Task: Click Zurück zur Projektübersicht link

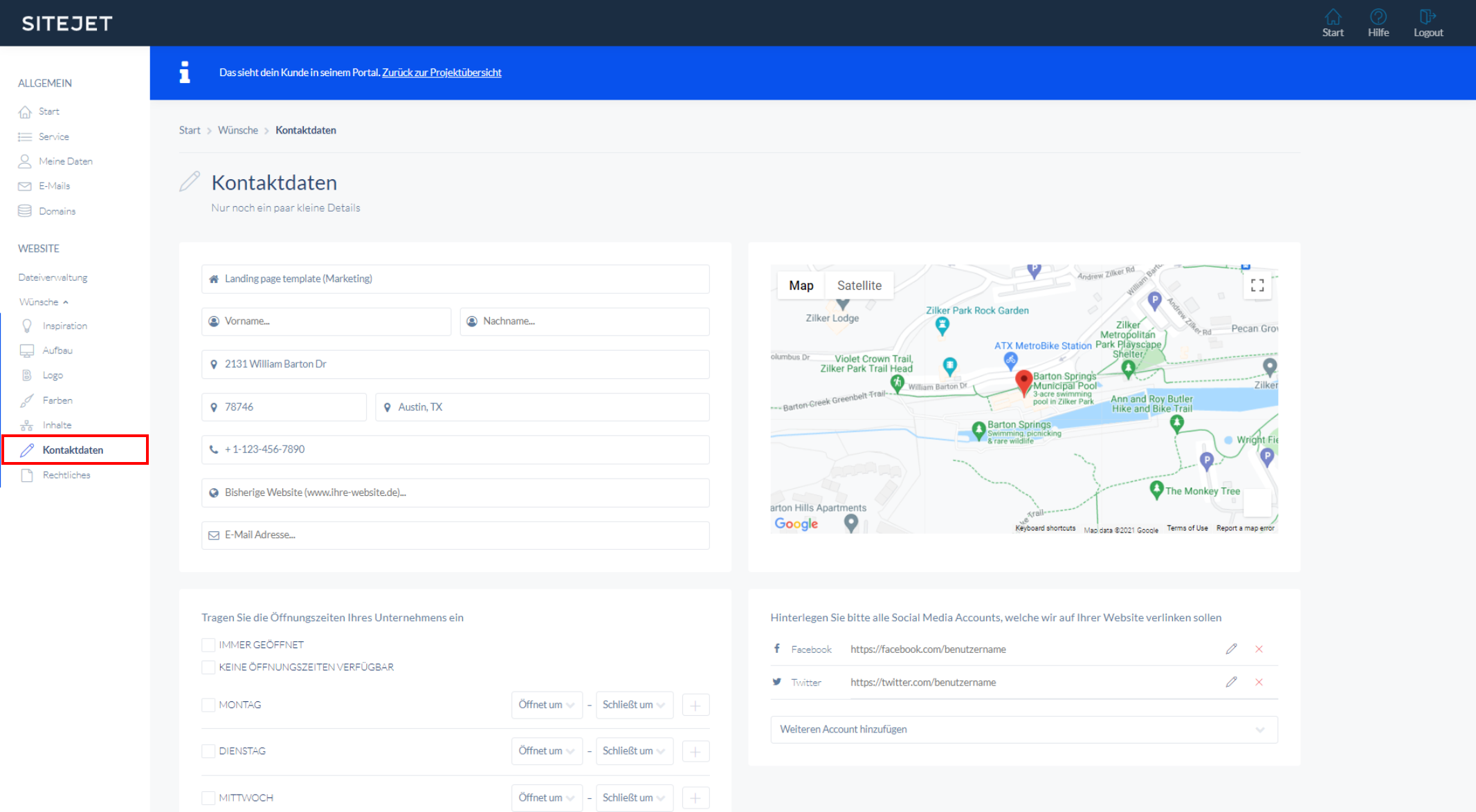Action: point(441,73)
